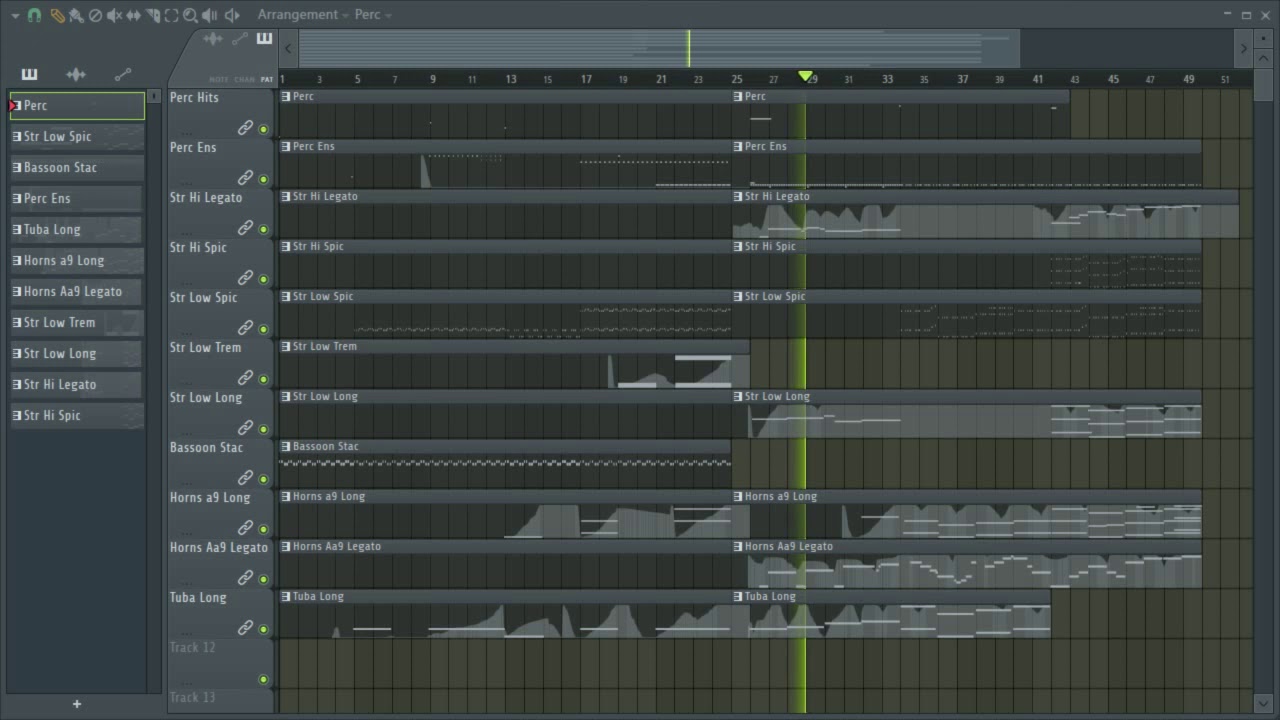This screenshot has height=720, width=1280.
Task: Add new pattern with the plus button
Action: (x=77, y=704)
